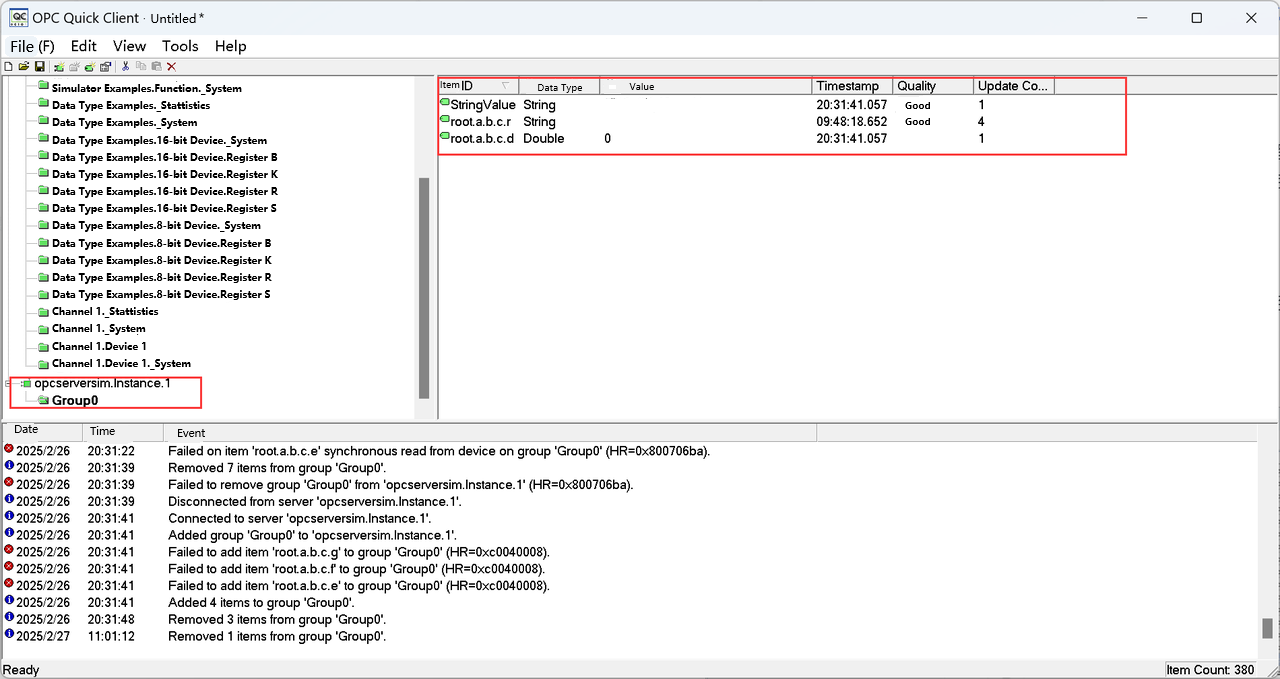Open the Tools menu

tap(180, 46)
